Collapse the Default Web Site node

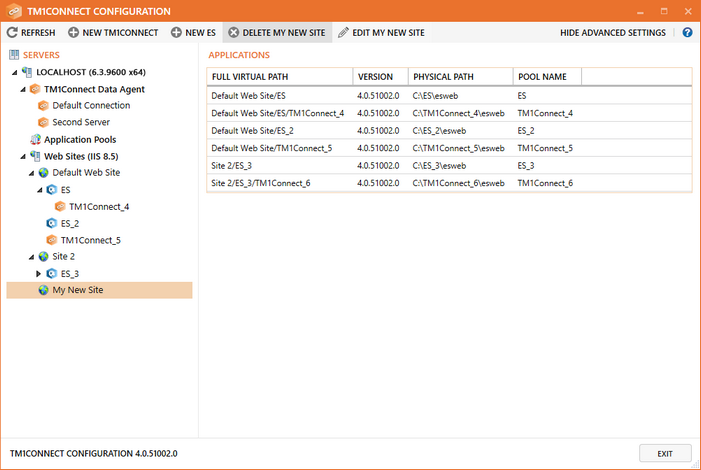click(31, 173)
